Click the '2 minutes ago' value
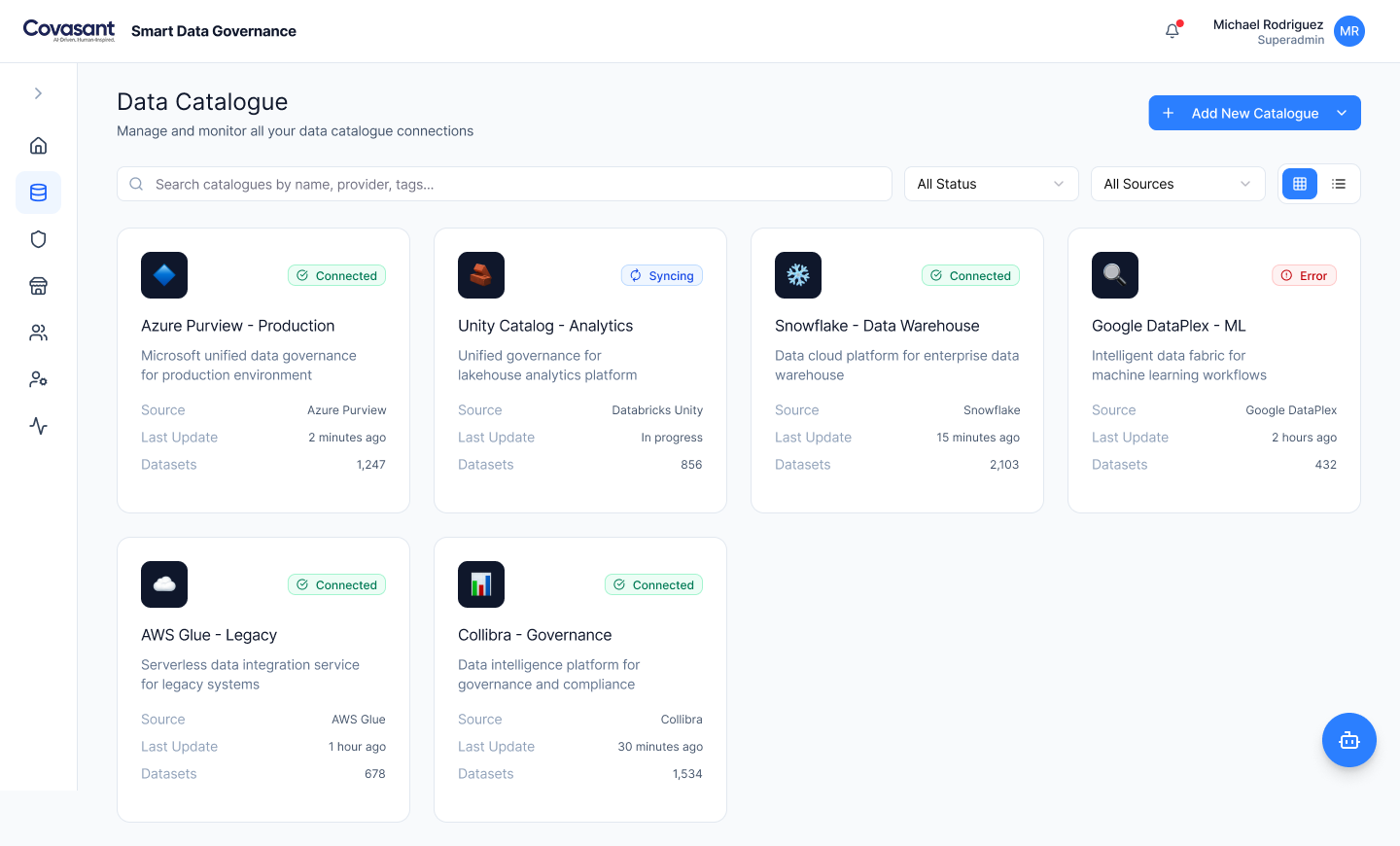The image size is (1400, 846). point(347,438)
